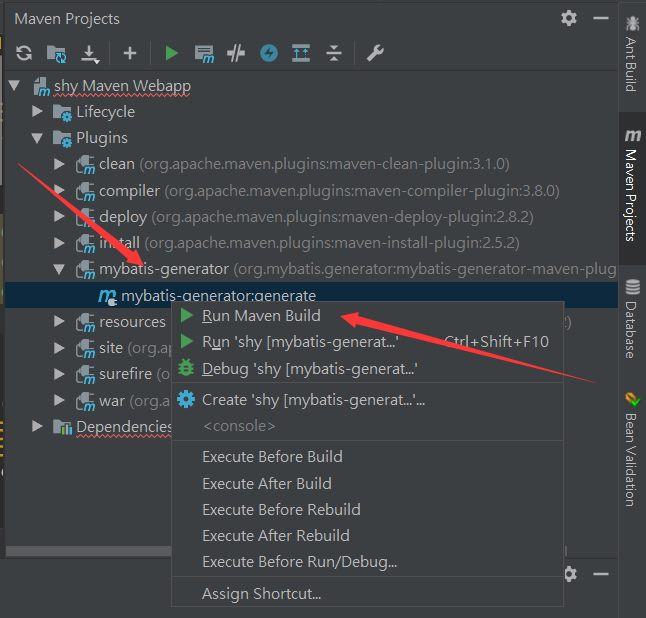This screenshot has width=646, height=618.
Task: Click the Reimport All Maven Projects icon
Action: 24,53
